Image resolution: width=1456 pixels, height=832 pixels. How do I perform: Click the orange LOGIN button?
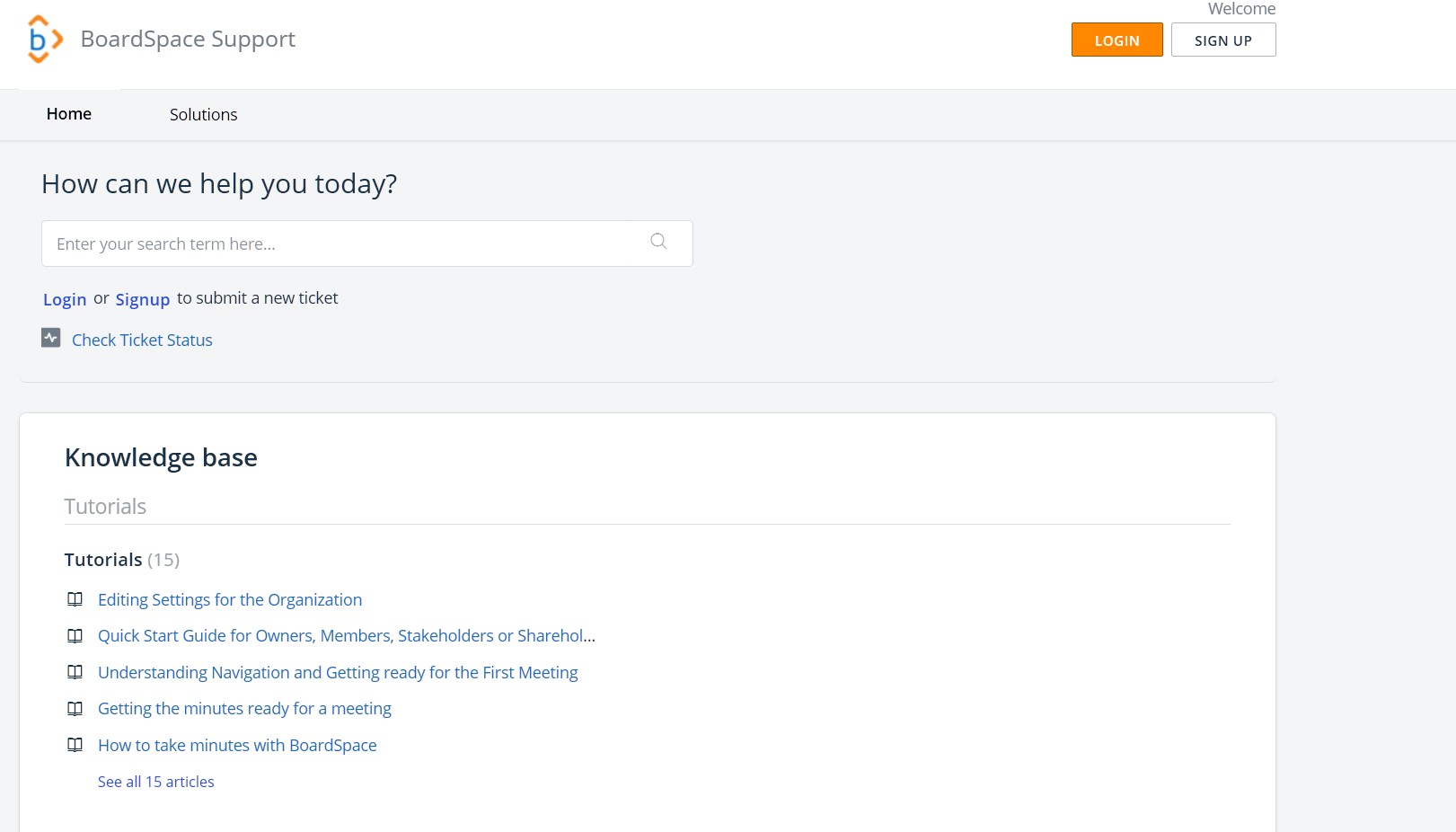1116,40
